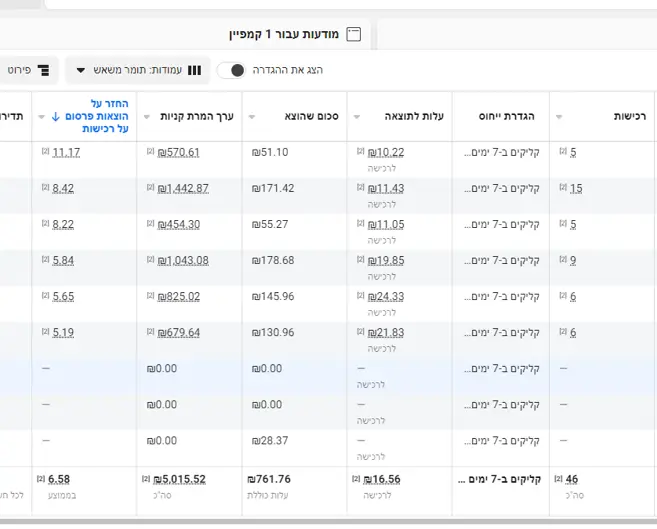This screenshot has width=657, height=529.
Task: Click cost per result ₪11.05
Action: coord(386,225)
